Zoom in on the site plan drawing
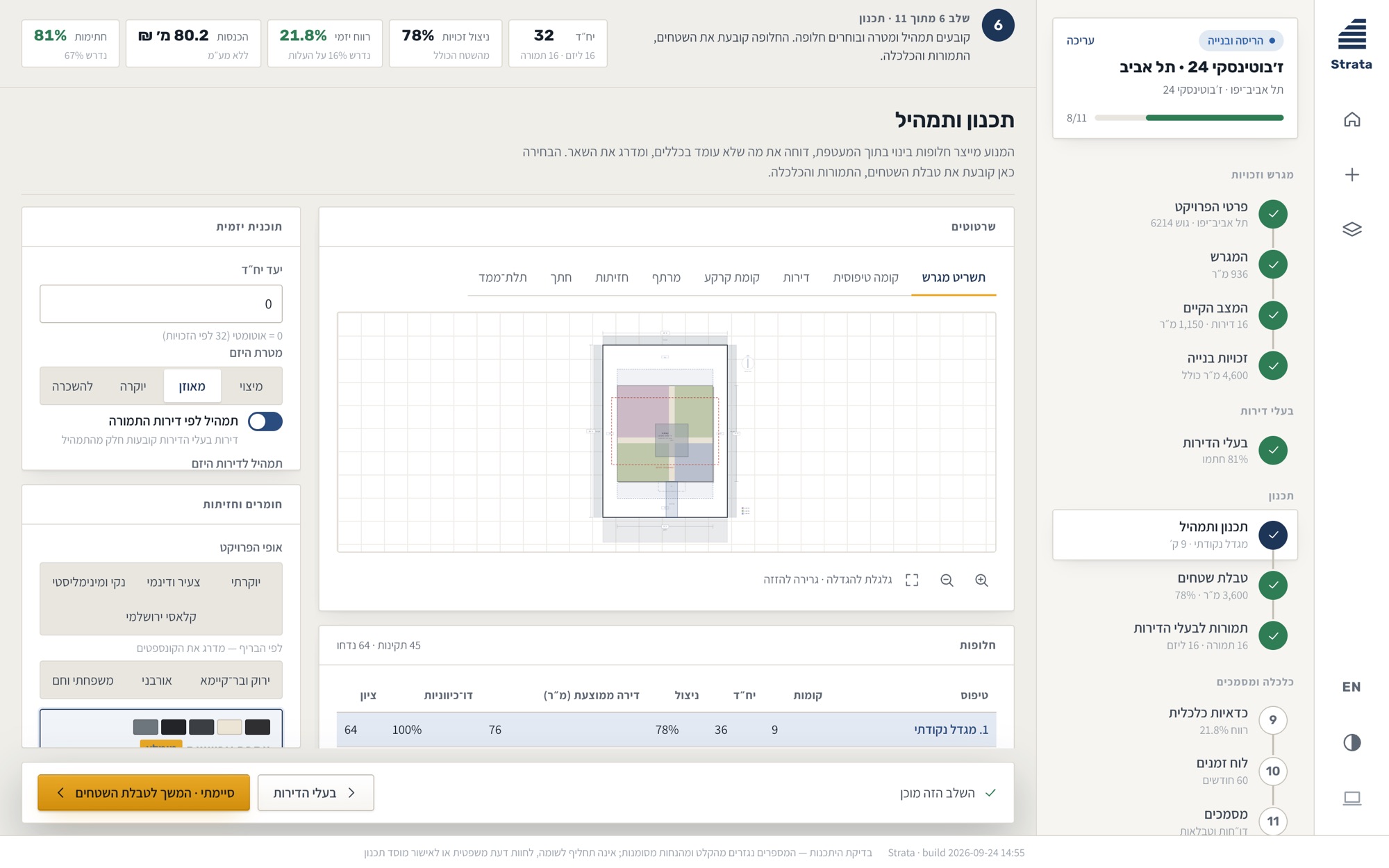 click(x=981, y=581)
